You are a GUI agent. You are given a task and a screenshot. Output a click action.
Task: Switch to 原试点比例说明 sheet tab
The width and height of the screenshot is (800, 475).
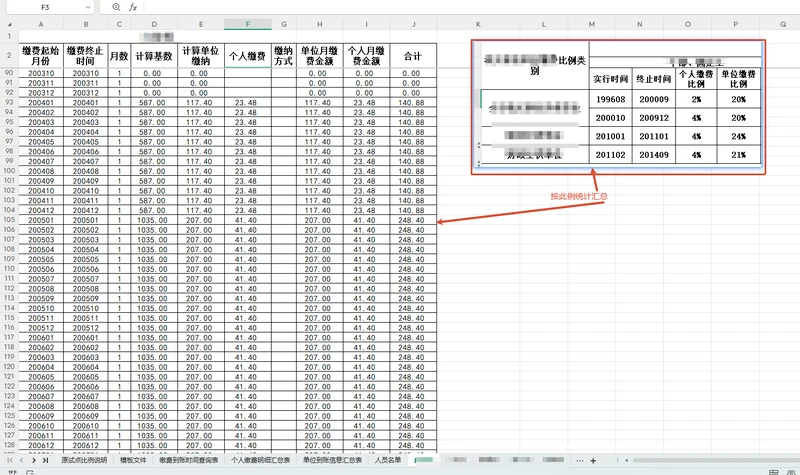click(x=84, y=460)
